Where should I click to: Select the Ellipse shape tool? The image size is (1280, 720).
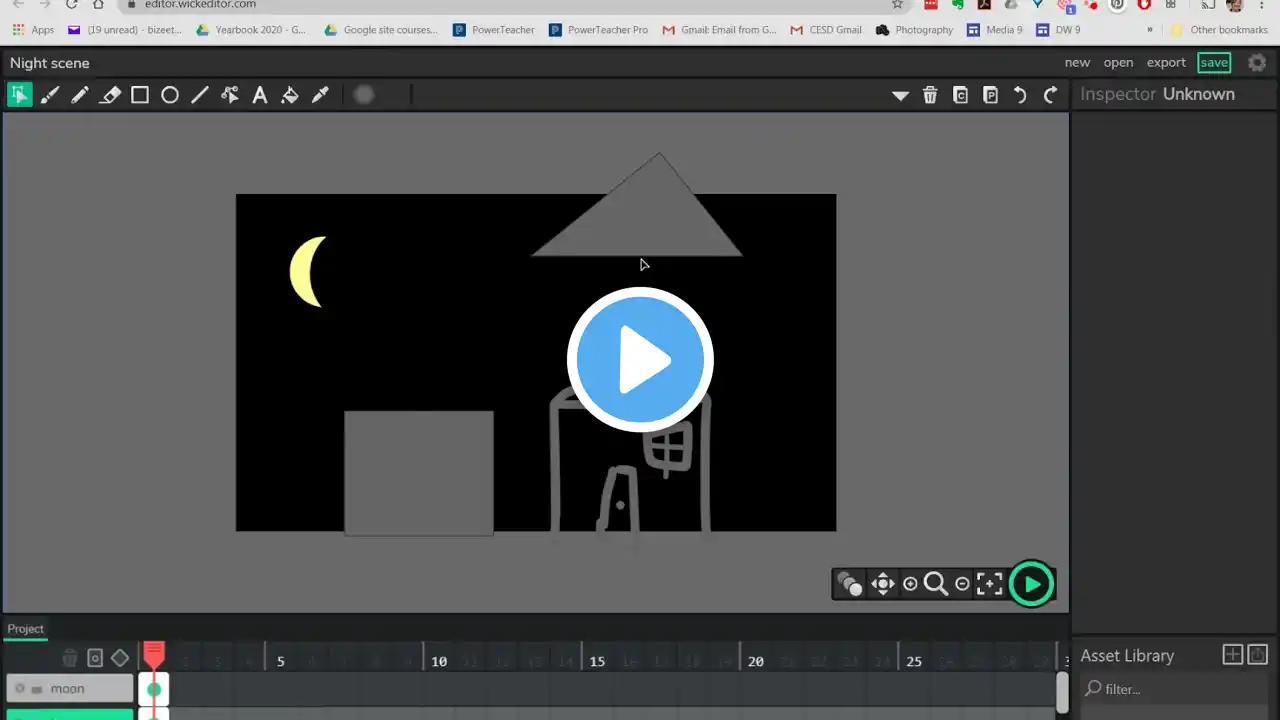pyautogui.click(x=170, y=95)
